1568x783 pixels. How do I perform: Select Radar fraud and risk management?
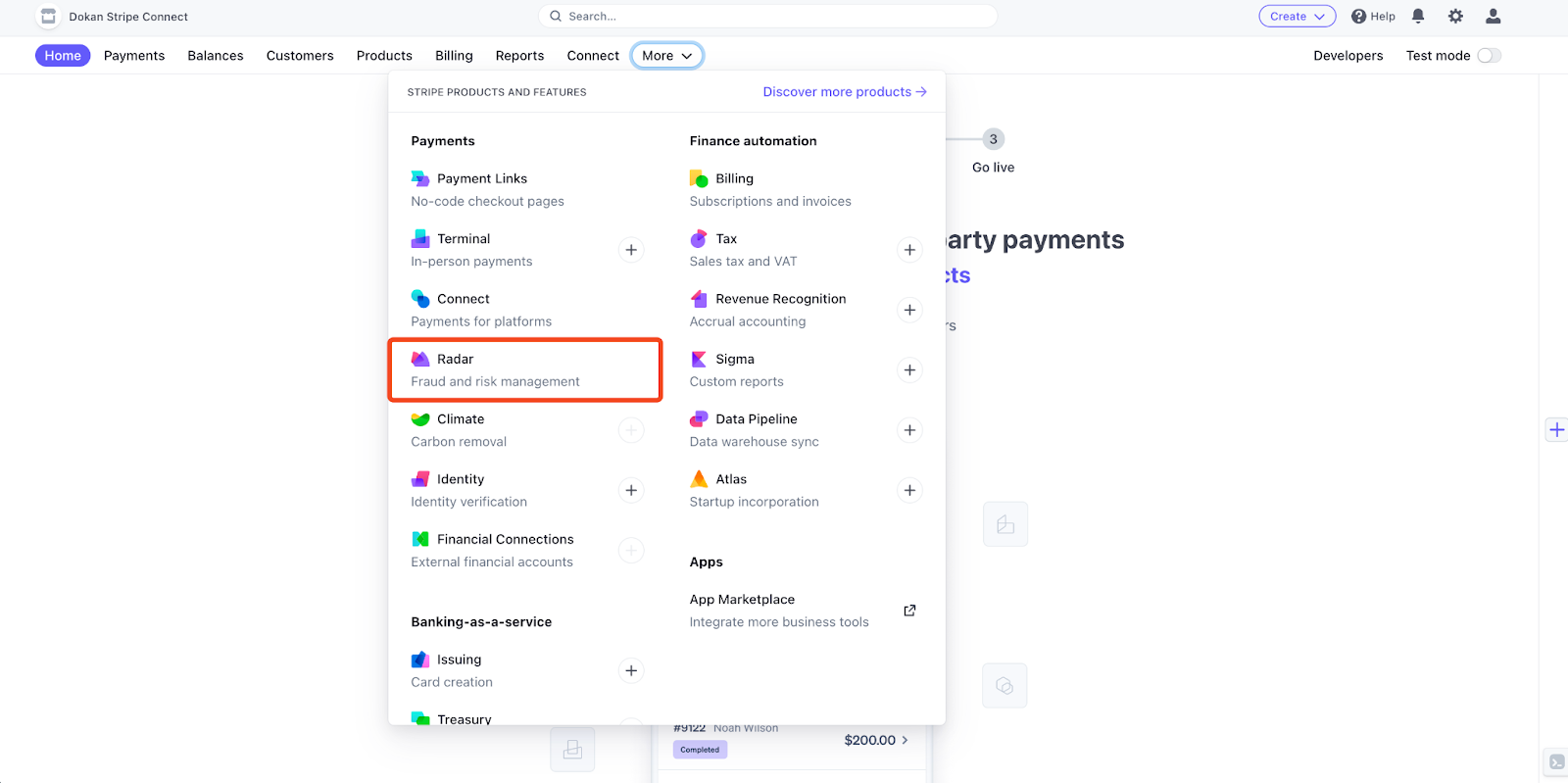525,369
